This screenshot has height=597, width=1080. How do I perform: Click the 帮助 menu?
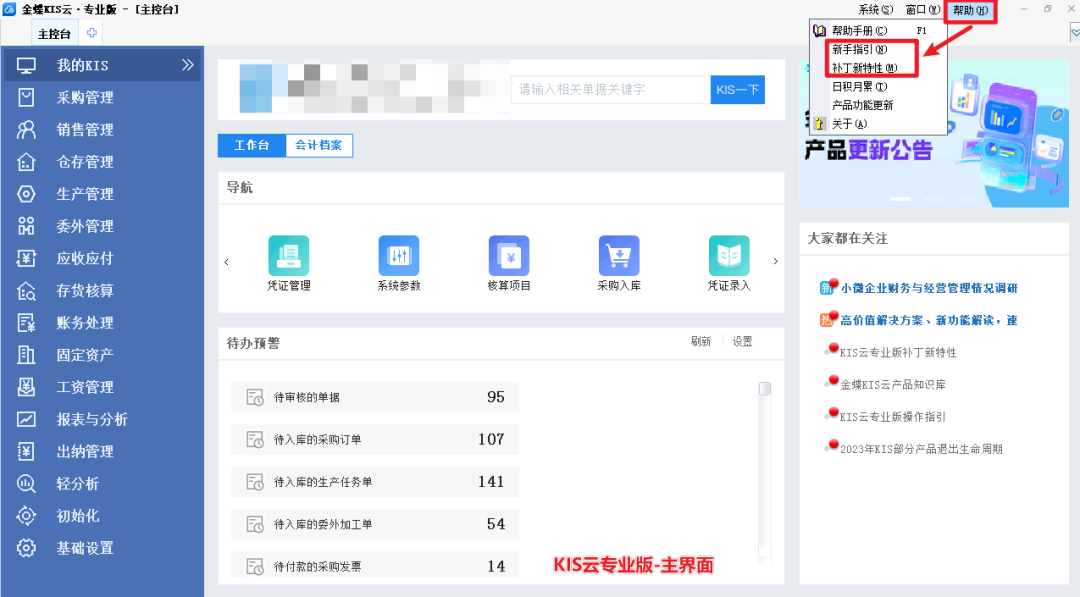970,10
